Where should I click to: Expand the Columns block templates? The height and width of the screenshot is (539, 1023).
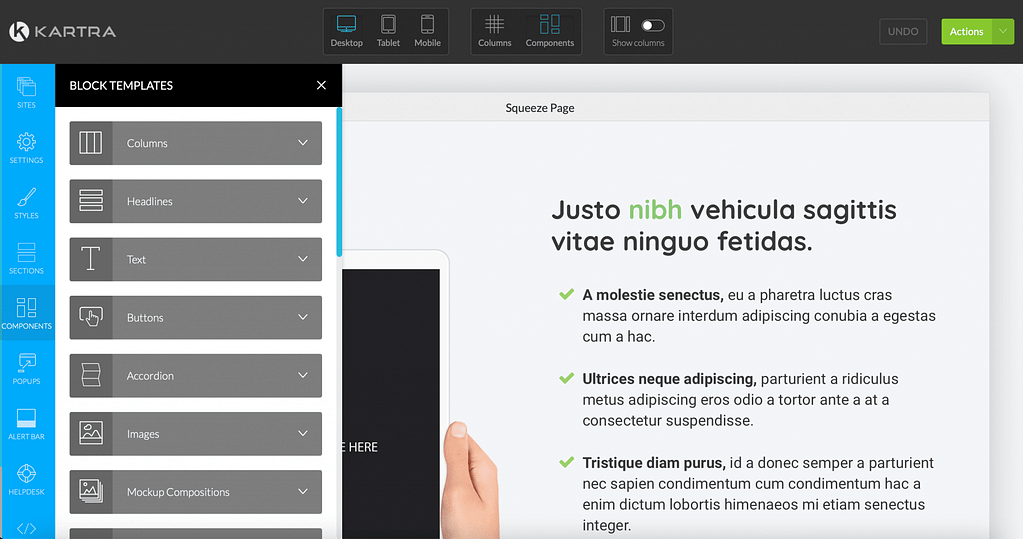coord(196,143)
